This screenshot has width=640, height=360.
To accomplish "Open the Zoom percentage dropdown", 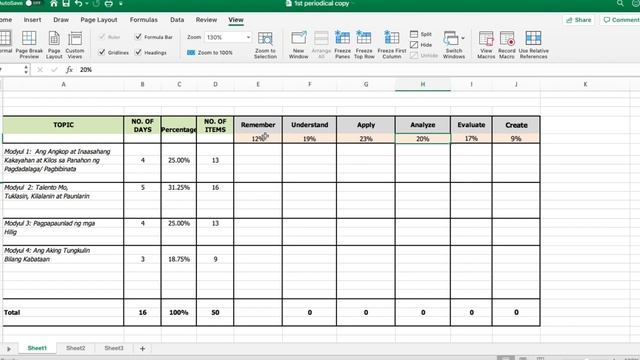I will 248,37.
